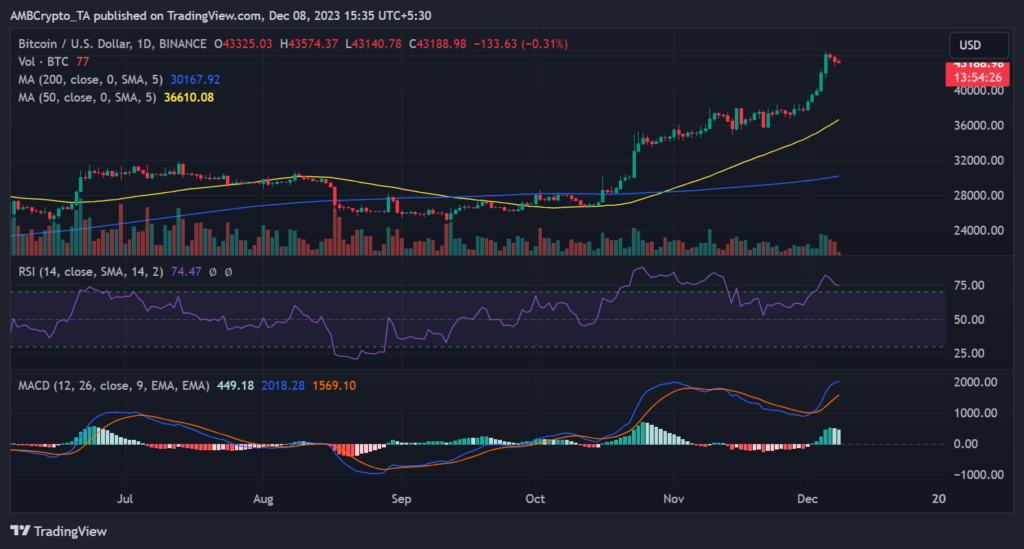Click the Oct label on time axis
This screenshot has height=549, width=1024.
tap(535, 497)
